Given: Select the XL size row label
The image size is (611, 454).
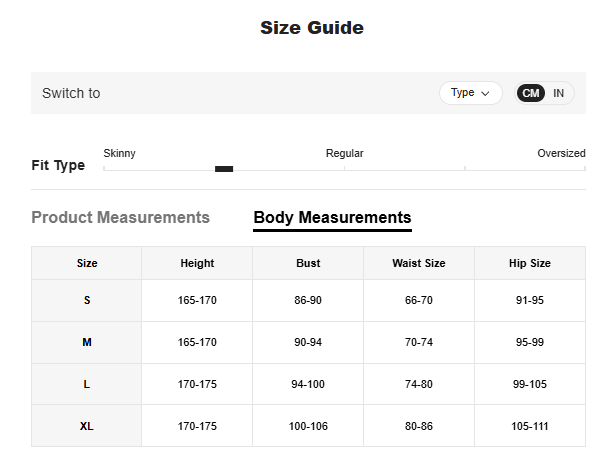Looking at the screenshot, I should 87,426.
